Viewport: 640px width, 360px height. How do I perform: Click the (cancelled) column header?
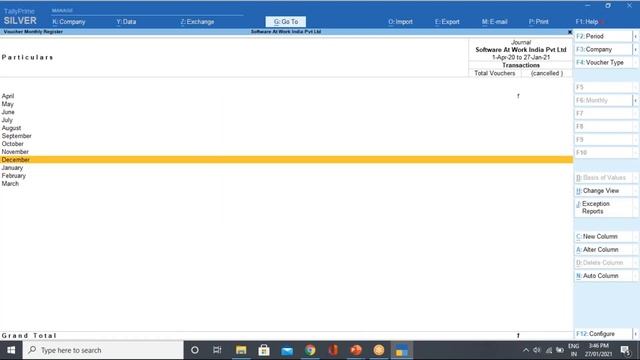547,73
